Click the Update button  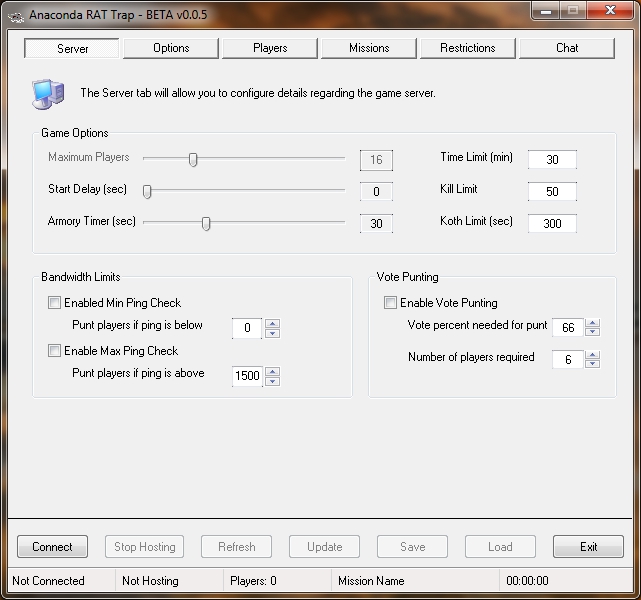[x=325, y=546]
